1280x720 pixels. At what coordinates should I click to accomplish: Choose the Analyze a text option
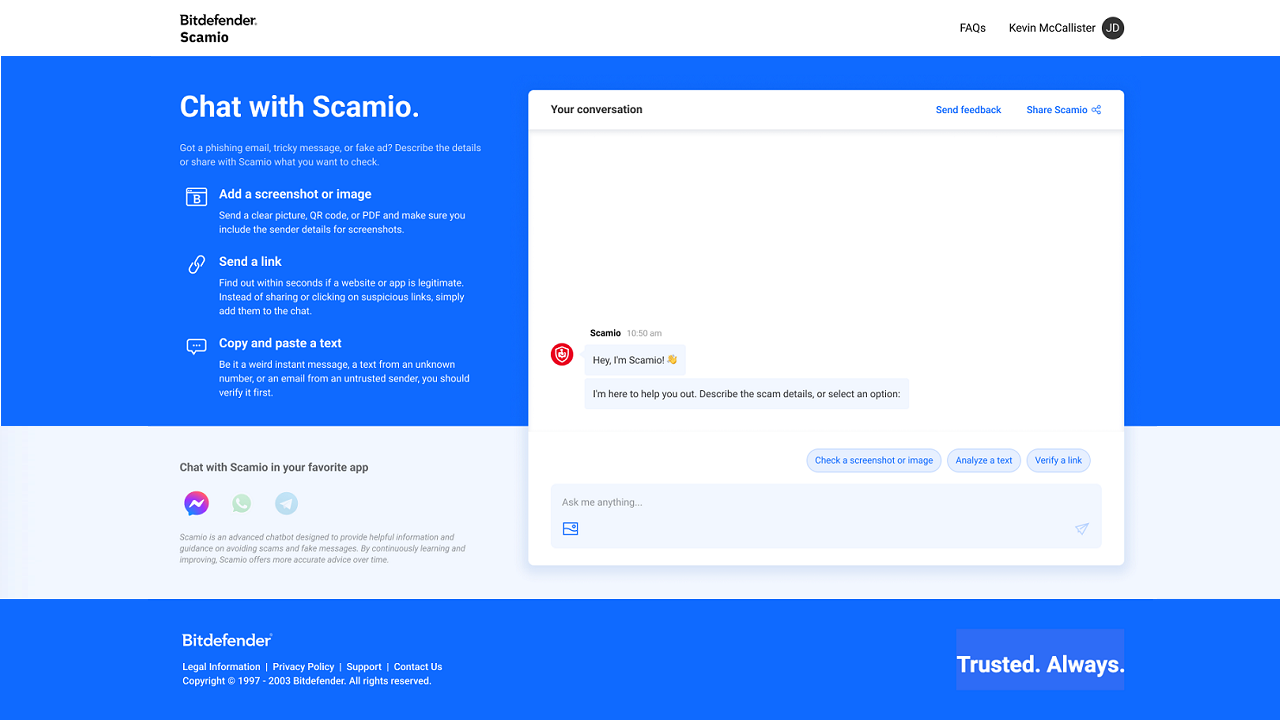[983, 460]
